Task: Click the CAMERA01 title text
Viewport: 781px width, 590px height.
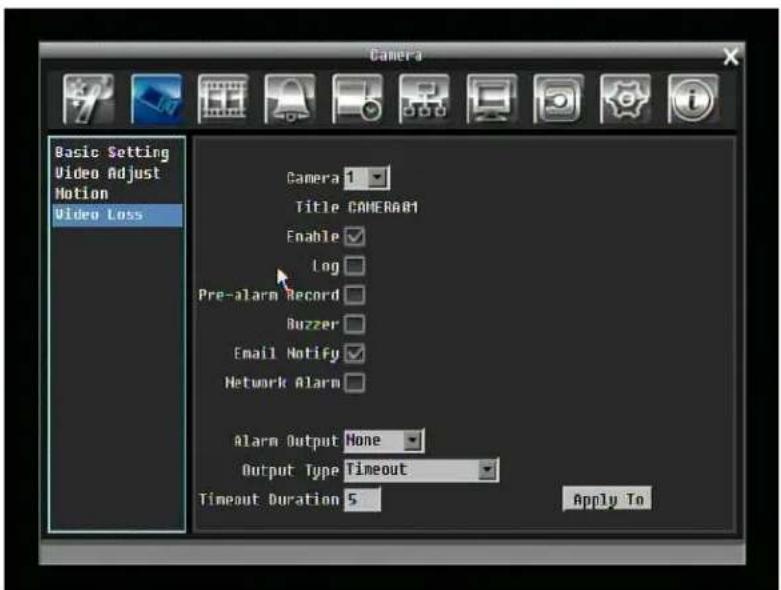Action: [383, 207]
